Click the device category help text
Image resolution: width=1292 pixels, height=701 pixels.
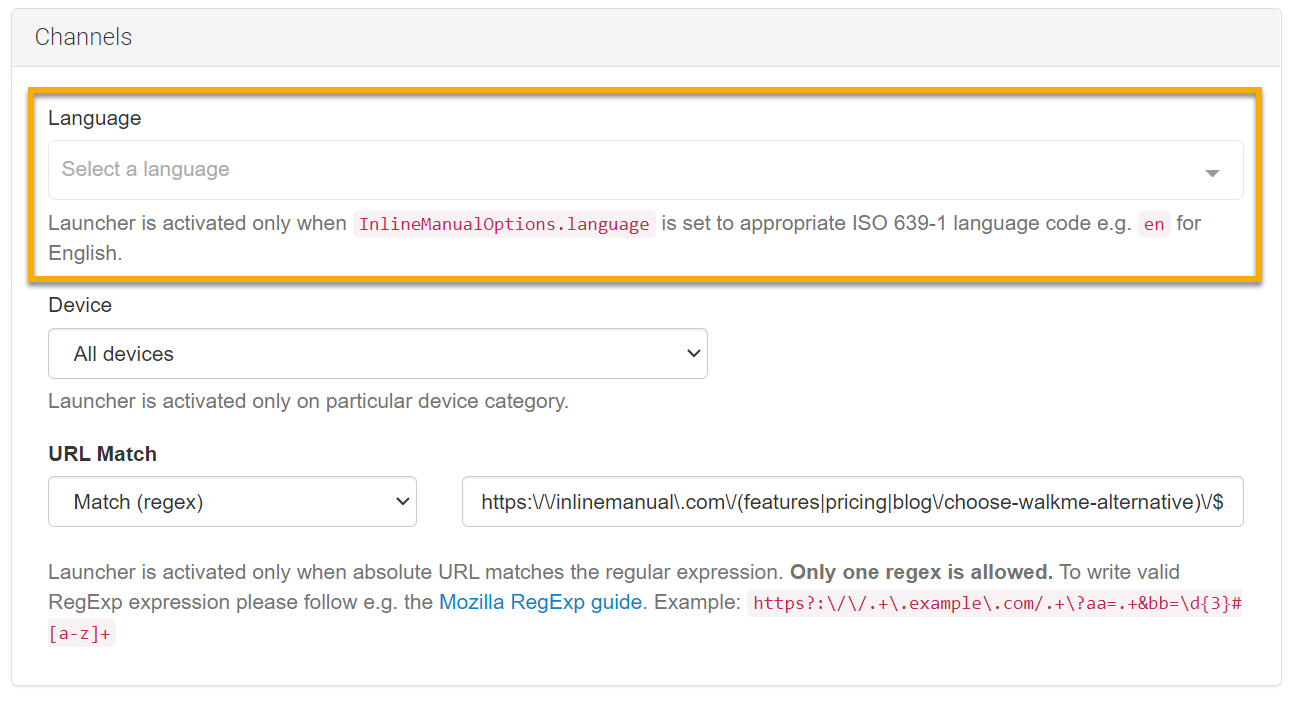coord(308,401)
